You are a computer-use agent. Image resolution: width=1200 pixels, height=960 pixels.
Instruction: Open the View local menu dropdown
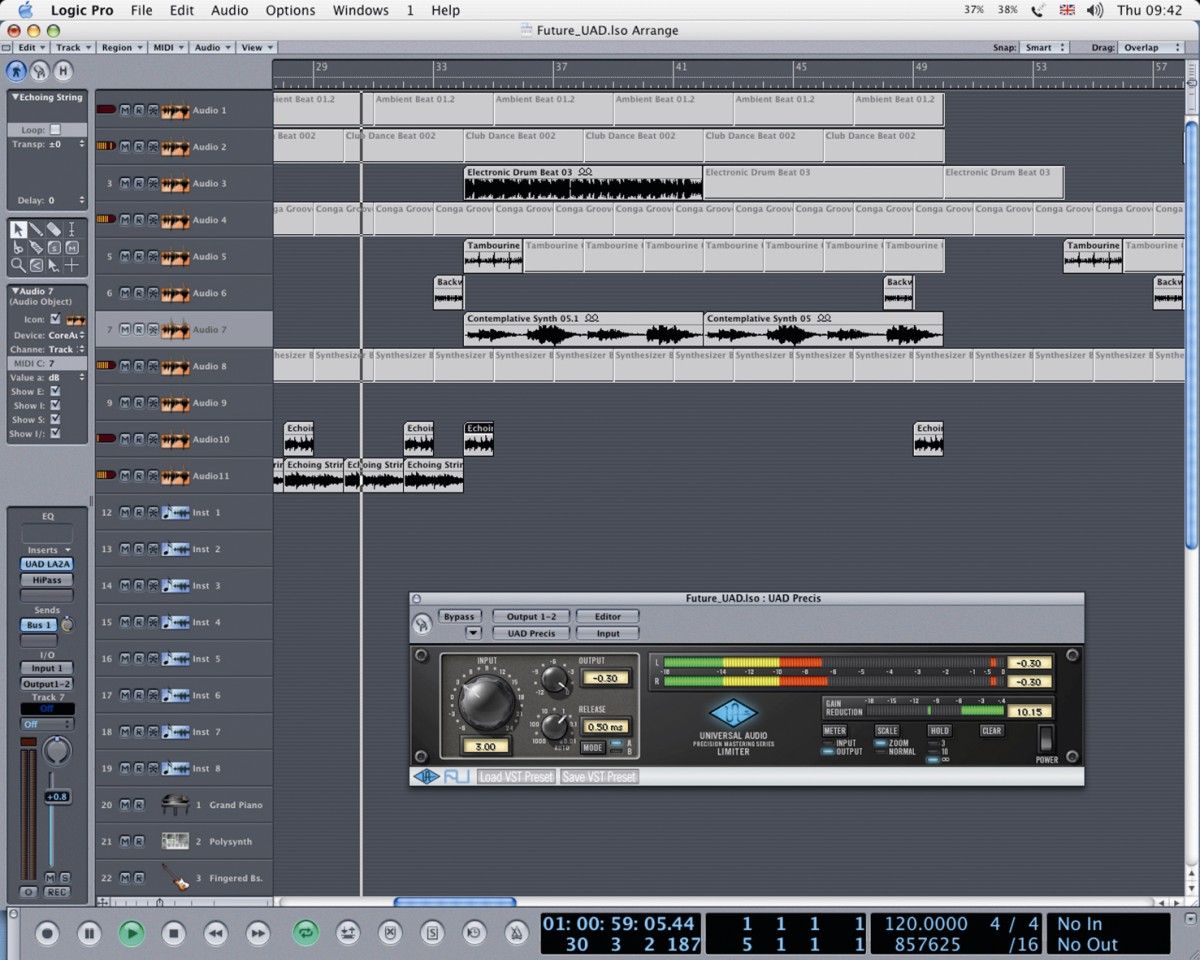(257, 47)
